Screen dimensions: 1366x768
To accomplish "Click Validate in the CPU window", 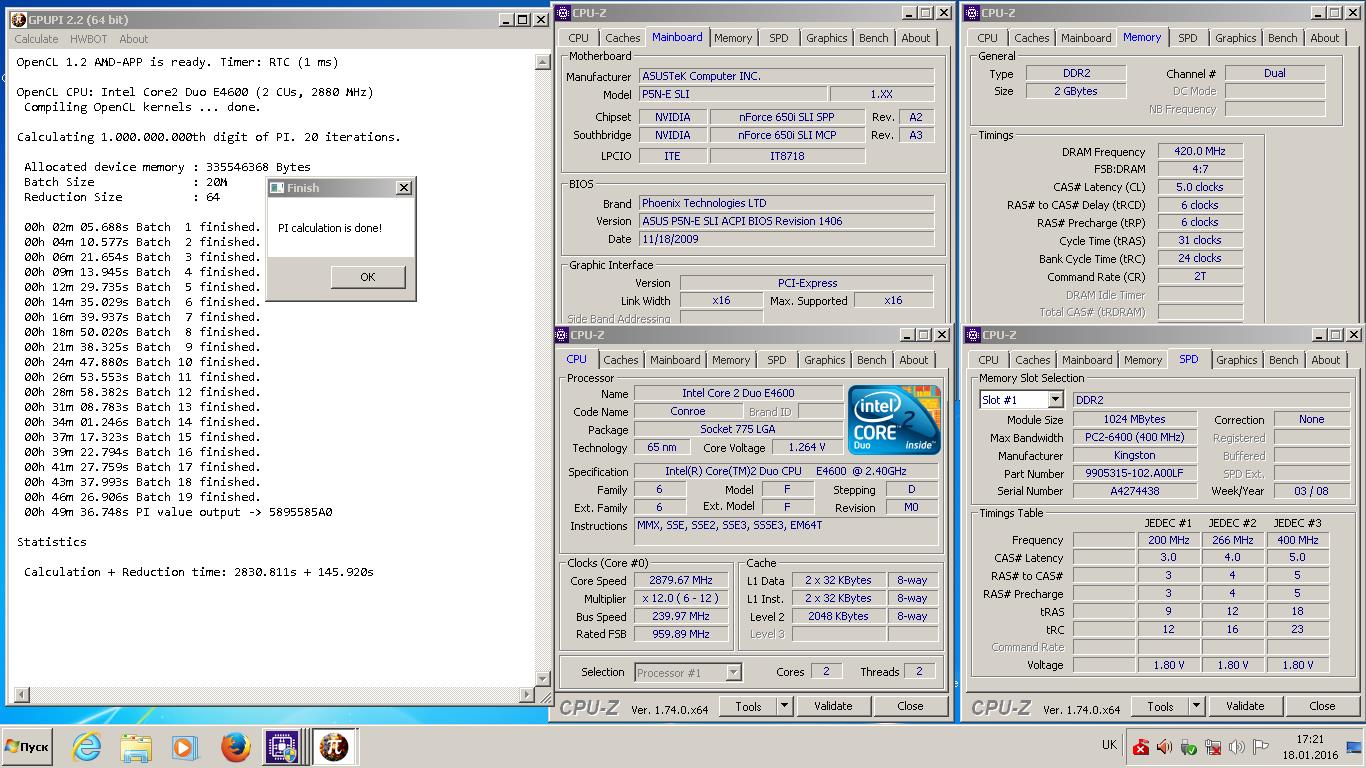I will (833, 706).
